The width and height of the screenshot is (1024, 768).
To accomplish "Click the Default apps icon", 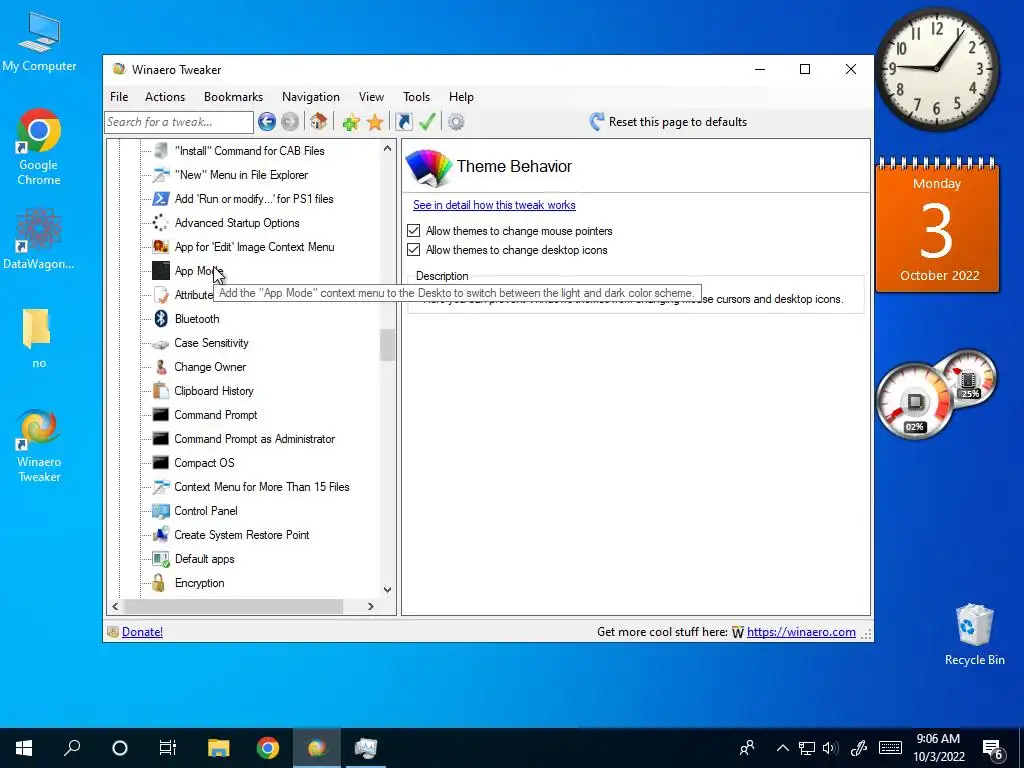I will coord(161,559).
